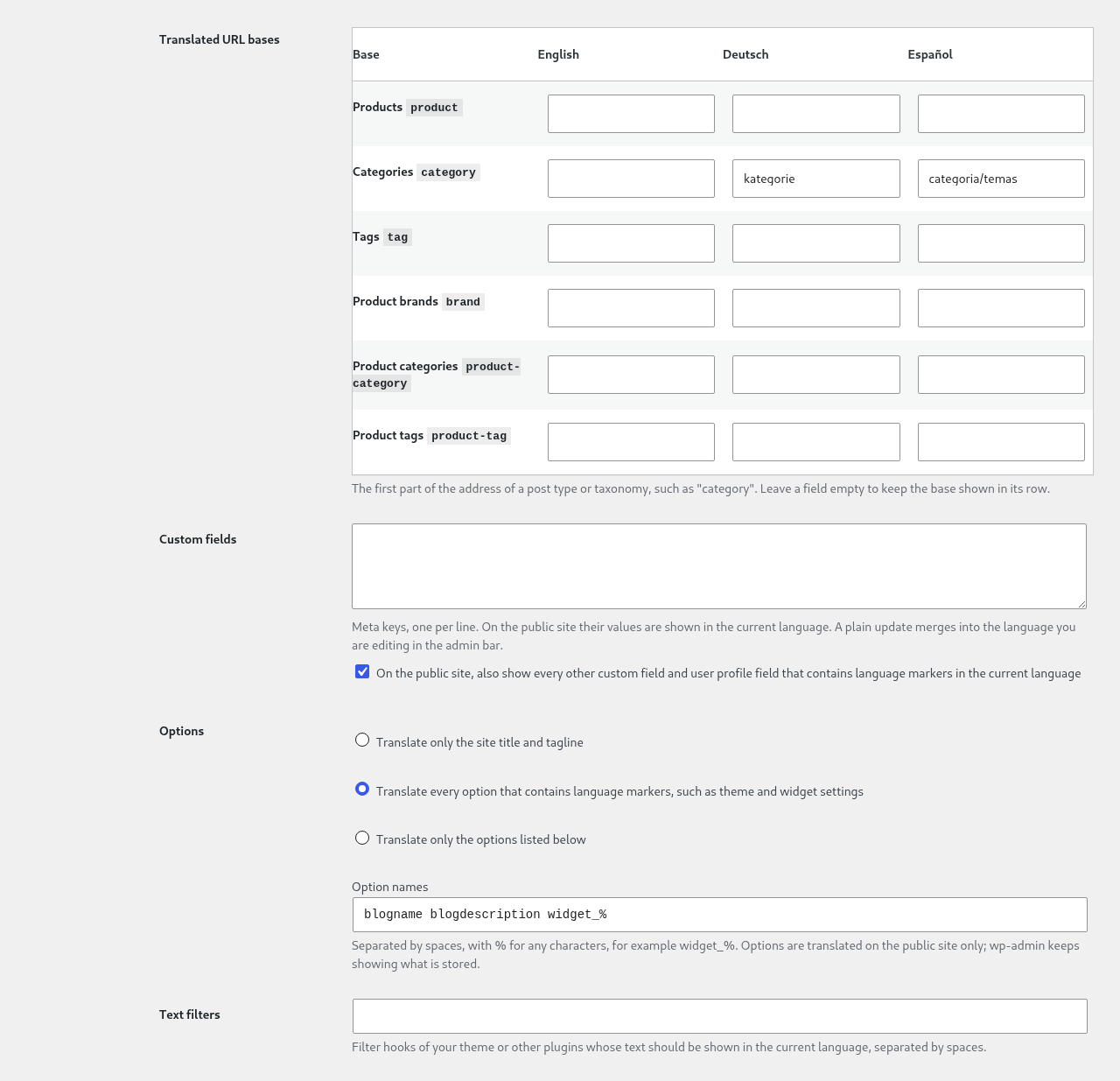Image resolution: width=1120 pixels, height=1081 pixels.
Task: Select Translate only the options listed below
Action: click(x=362, y=838)
